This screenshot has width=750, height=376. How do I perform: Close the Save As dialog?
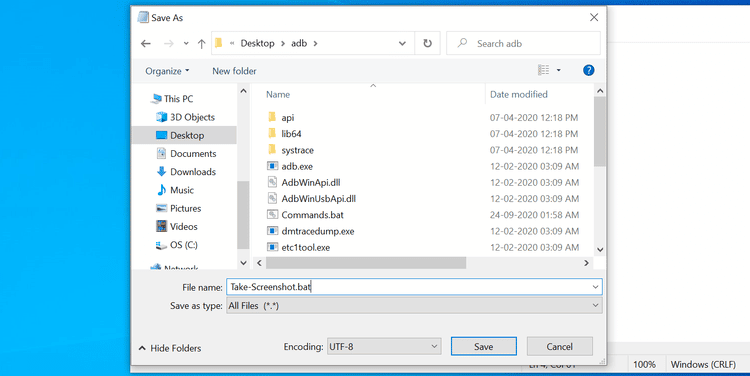[594, 18]
